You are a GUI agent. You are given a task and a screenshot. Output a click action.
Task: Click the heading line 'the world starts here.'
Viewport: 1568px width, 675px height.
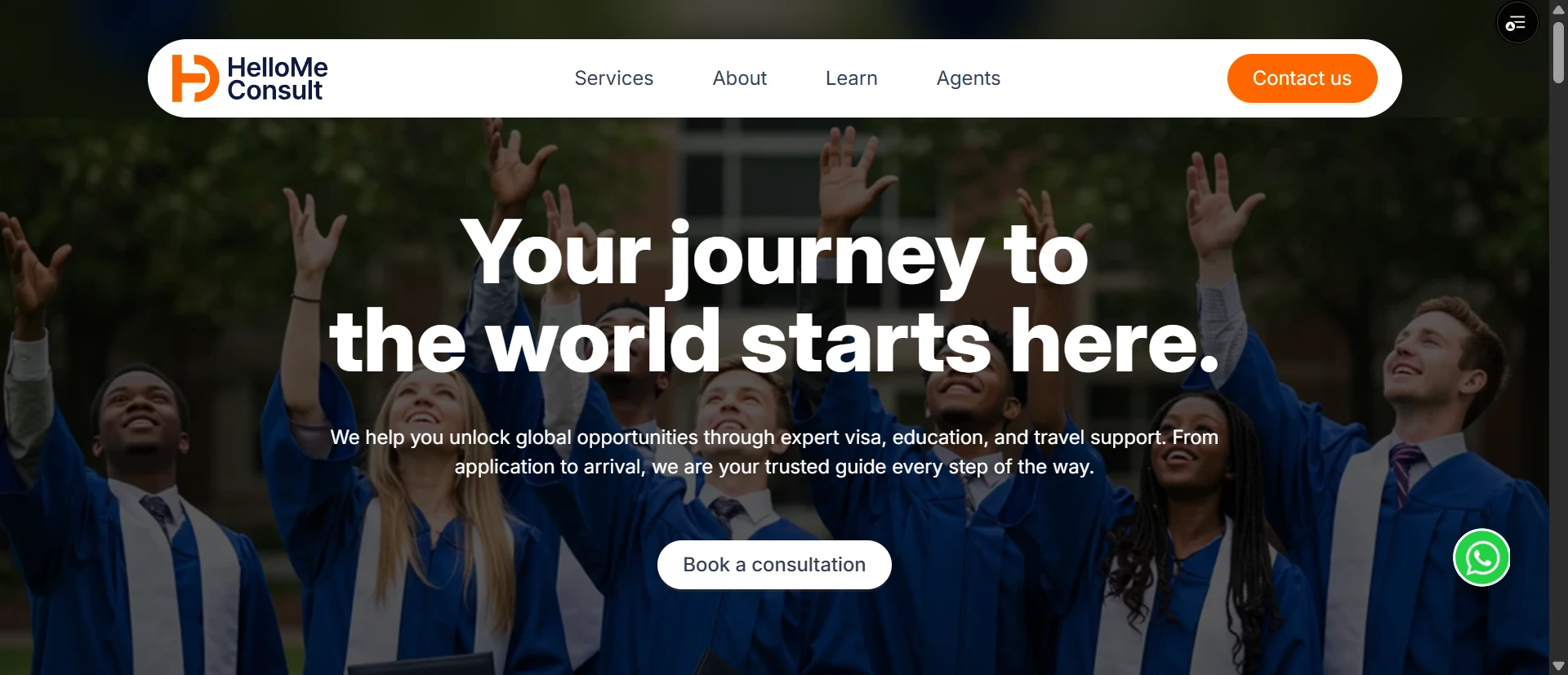click(x=774, y=341)
